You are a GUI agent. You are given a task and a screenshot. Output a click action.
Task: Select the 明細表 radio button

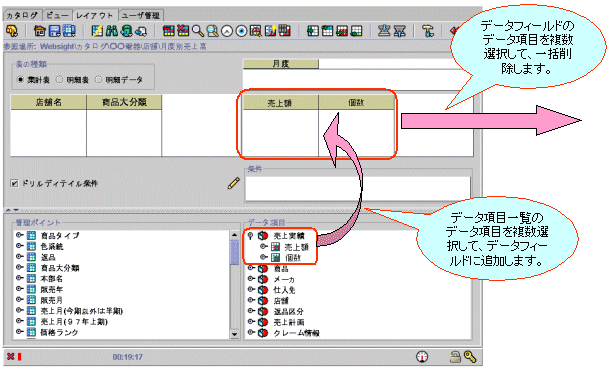click(59, 79)
